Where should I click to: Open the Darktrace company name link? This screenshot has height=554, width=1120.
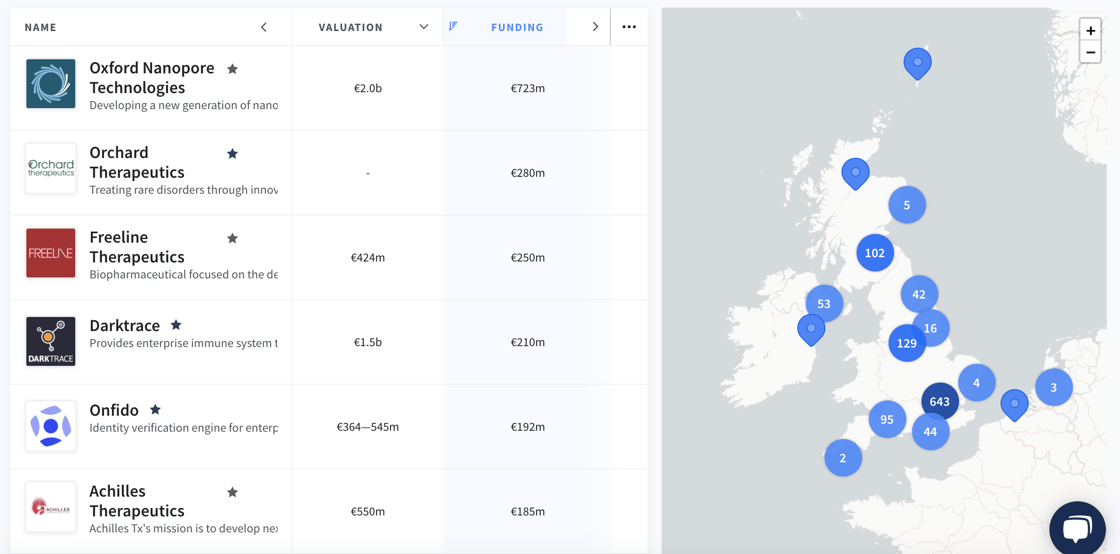[x=124, y=326]
